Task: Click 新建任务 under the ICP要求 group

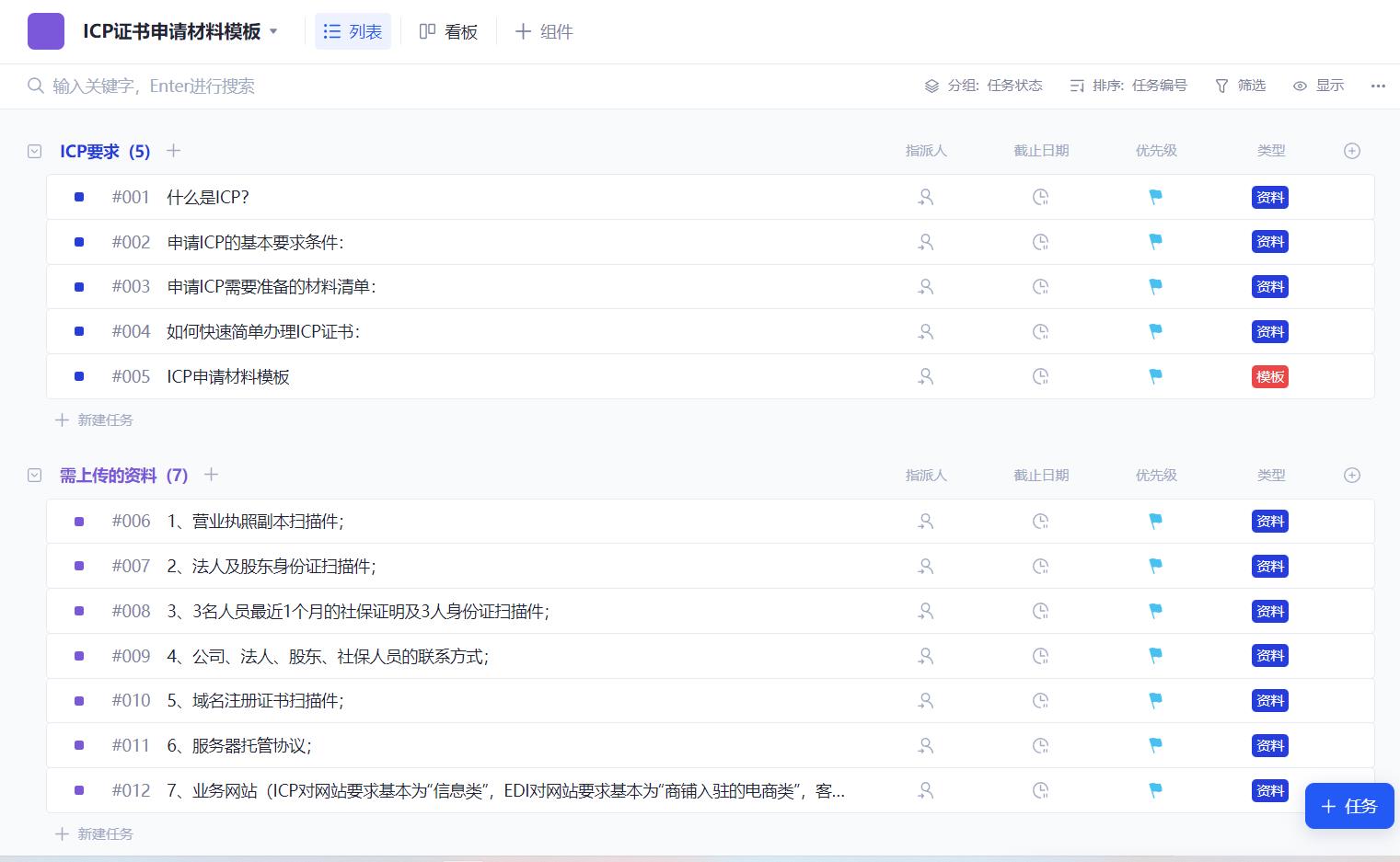Action: (x=94, y=420)
